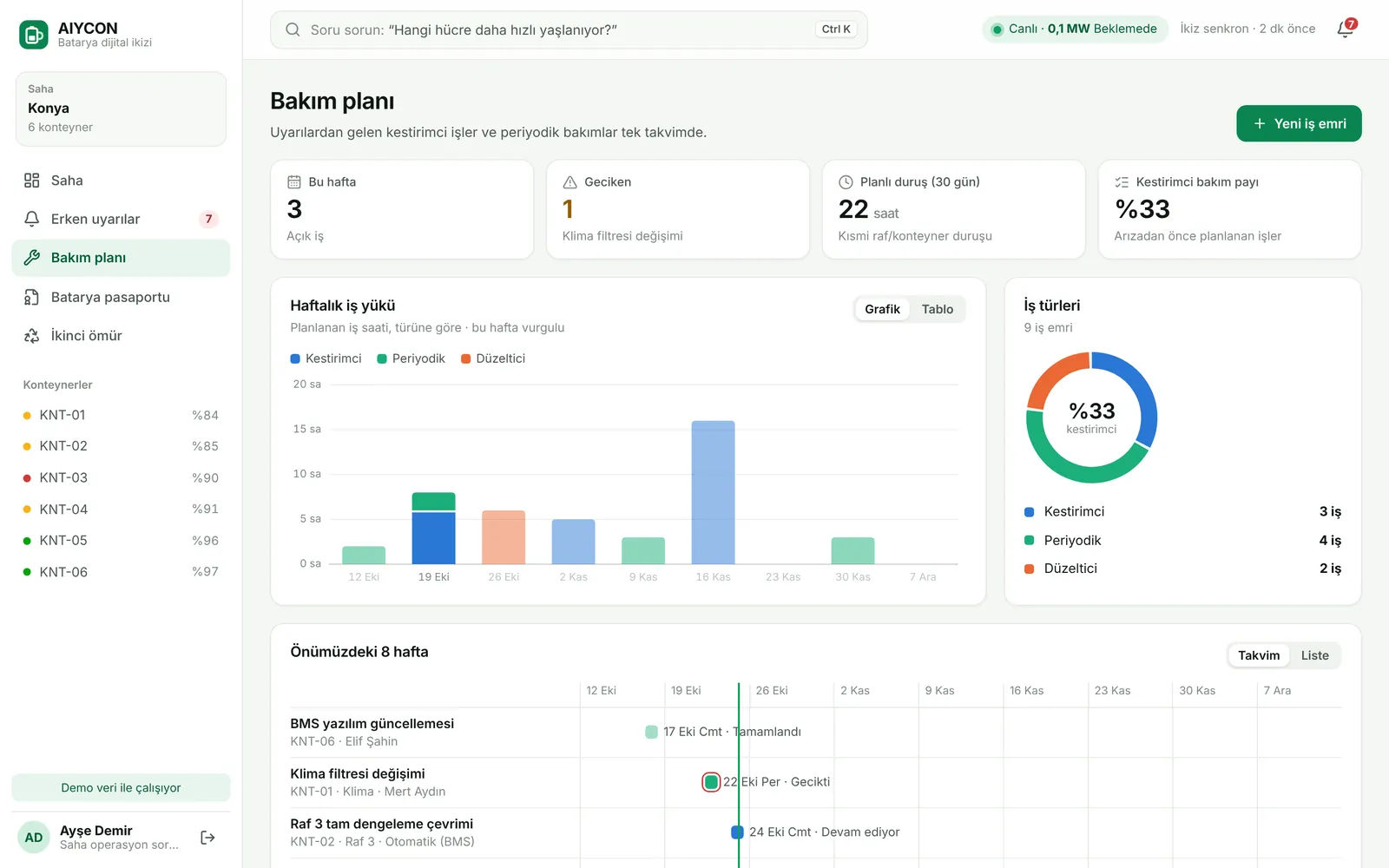Open the Konya site selector

coord(121,109)
